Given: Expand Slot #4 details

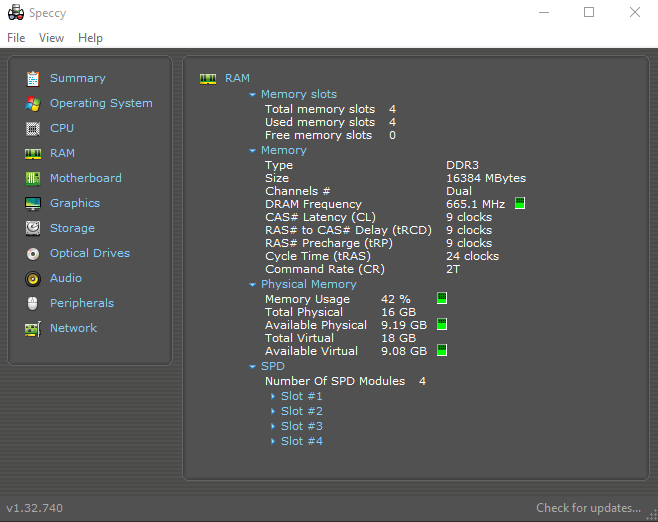Looking at the screenshot, I should pos(273,441).
